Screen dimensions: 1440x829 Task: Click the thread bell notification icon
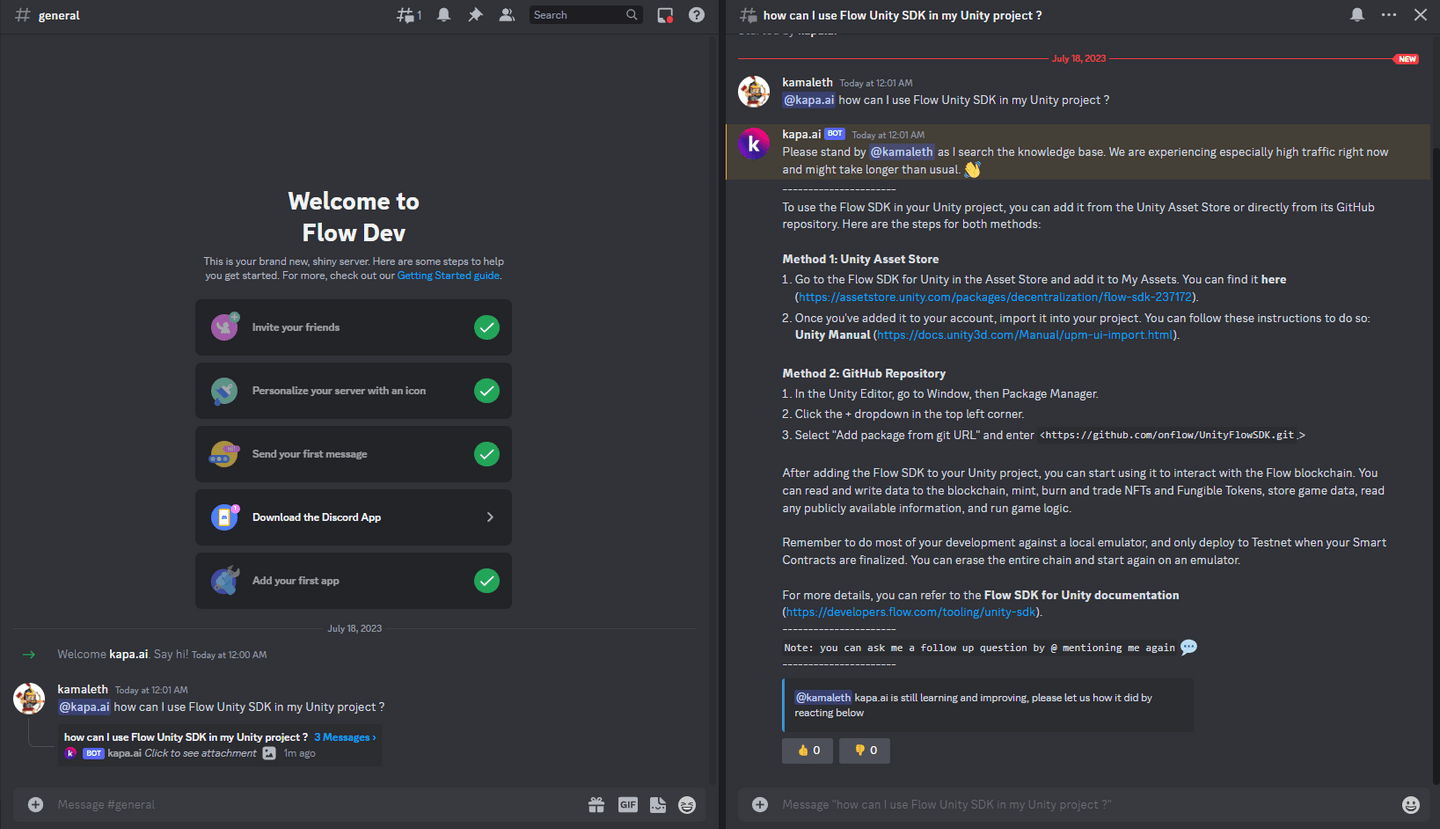pyautogui.click(x=1357, y=15)
